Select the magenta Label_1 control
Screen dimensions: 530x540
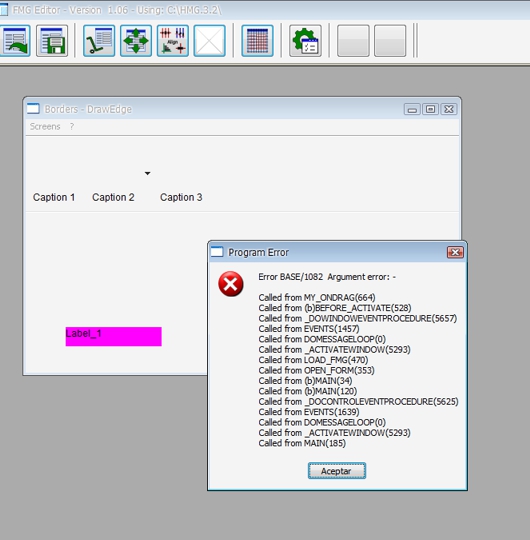pyautogui.click(x=114, y=336)
